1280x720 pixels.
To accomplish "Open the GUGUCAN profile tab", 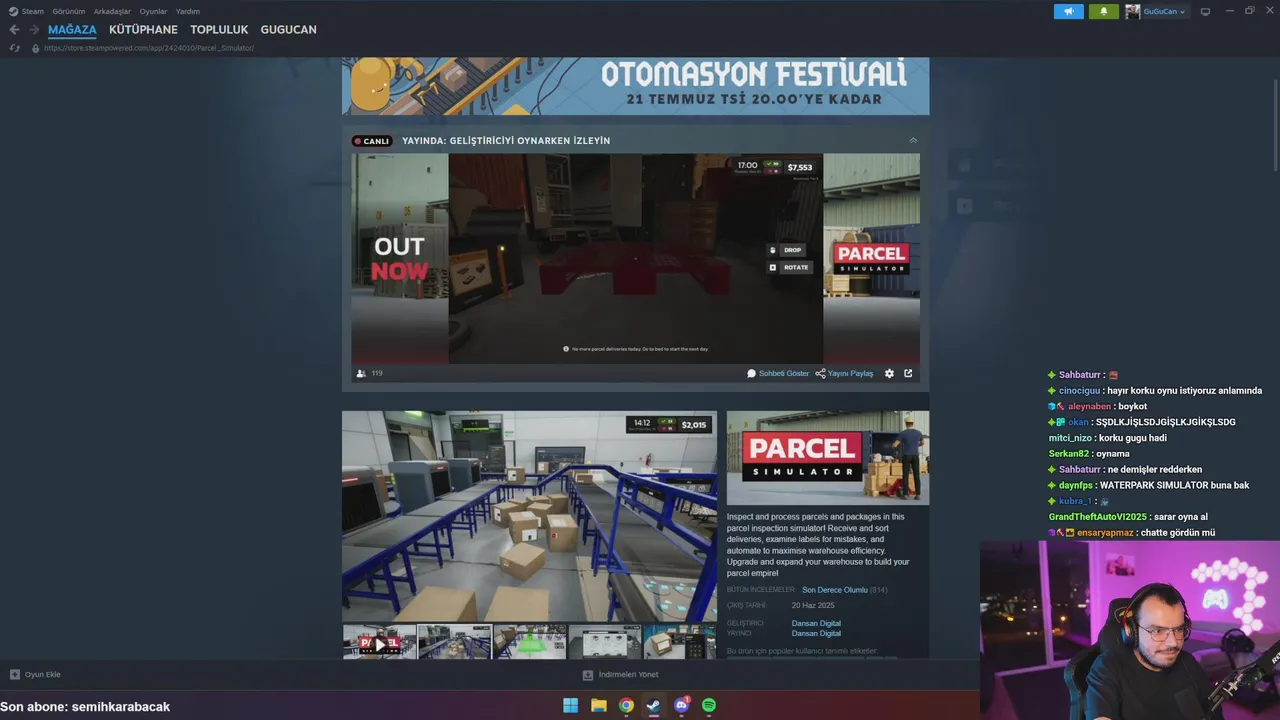I will tap(288, 30).
